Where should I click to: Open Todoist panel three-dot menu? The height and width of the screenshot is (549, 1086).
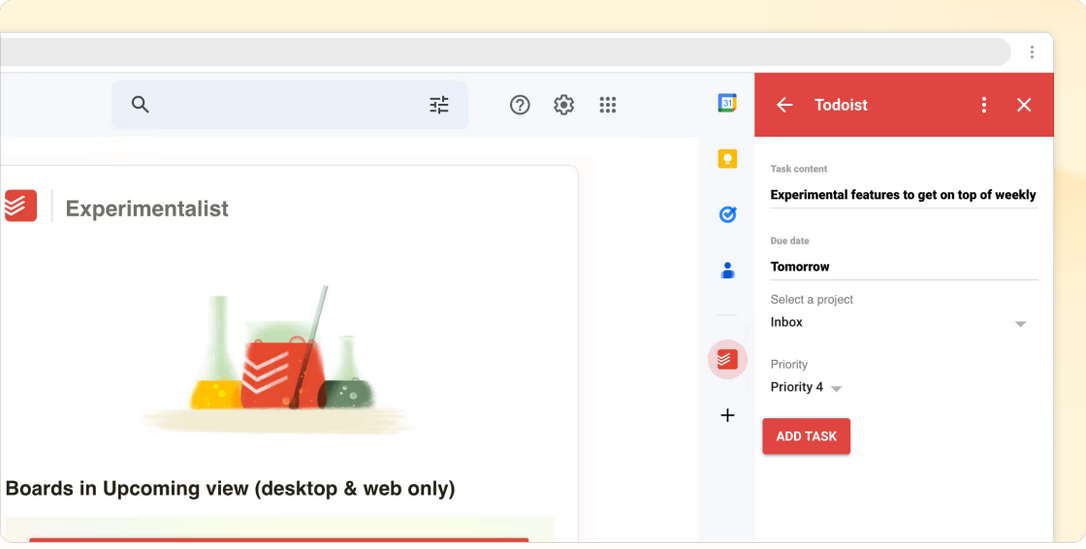983,105
